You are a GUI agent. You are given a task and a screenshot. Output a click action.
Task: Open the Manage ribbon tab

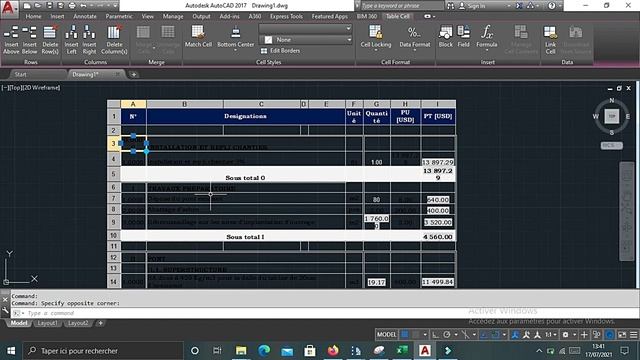click(x=173, y=16)
